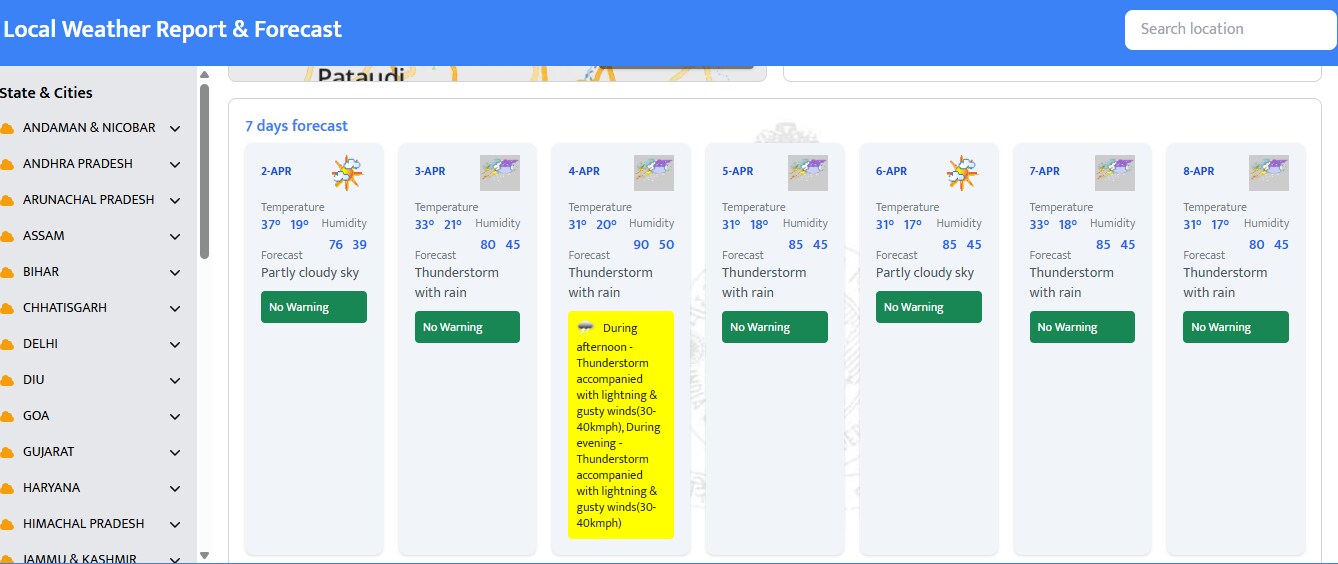
Task: Click the 3-APR thunderstorm weather icon
Action: pos(500,173)
